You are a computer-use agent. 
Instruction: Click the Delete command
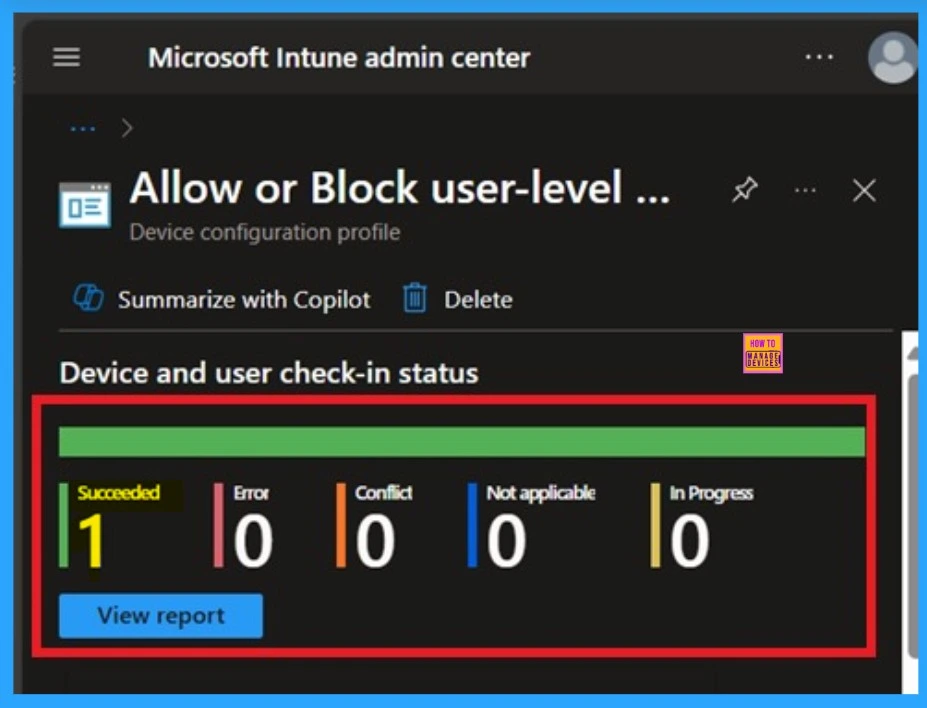478,300
